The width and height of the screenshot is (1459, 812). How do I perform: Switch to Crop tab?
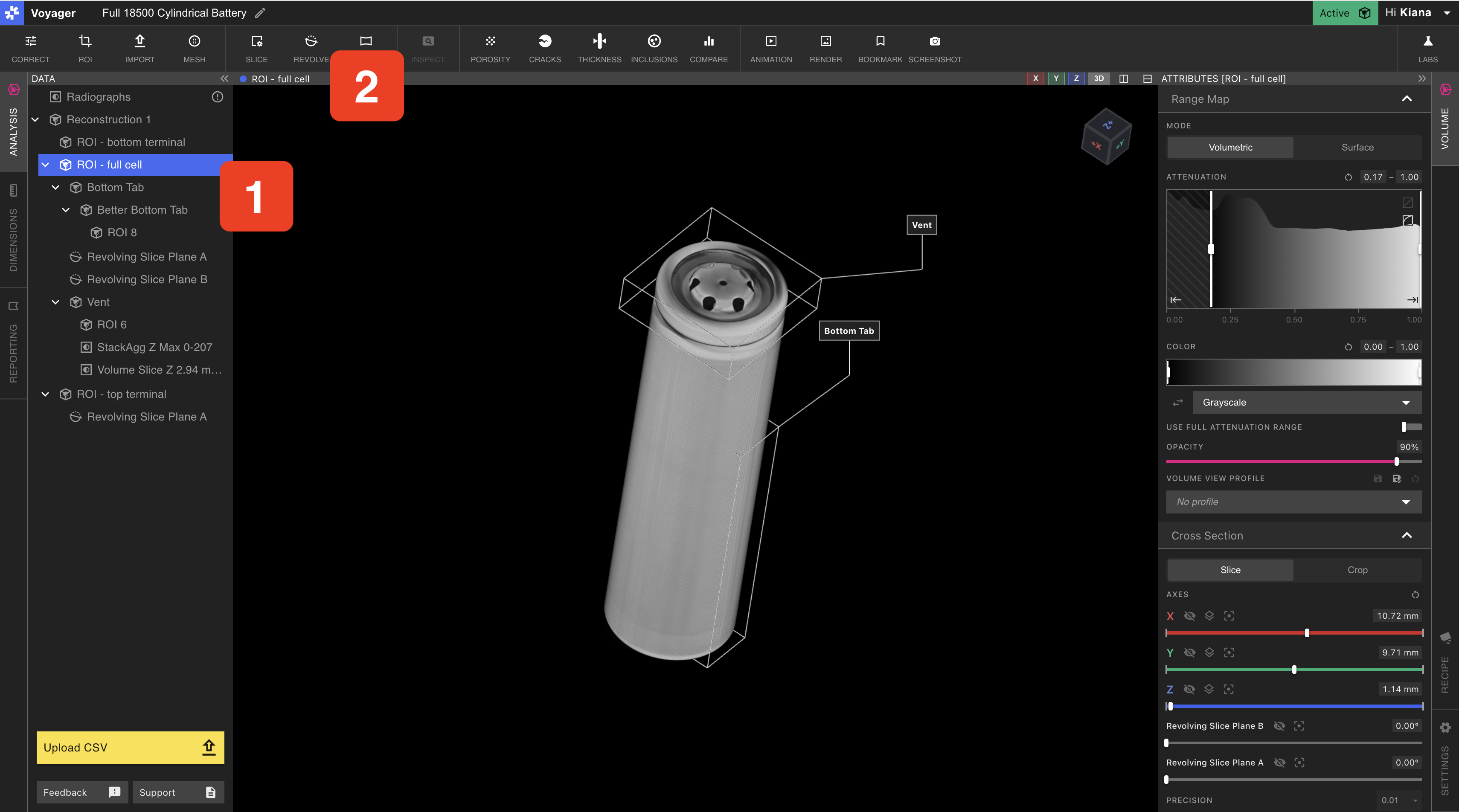[x=1357, y=570]
